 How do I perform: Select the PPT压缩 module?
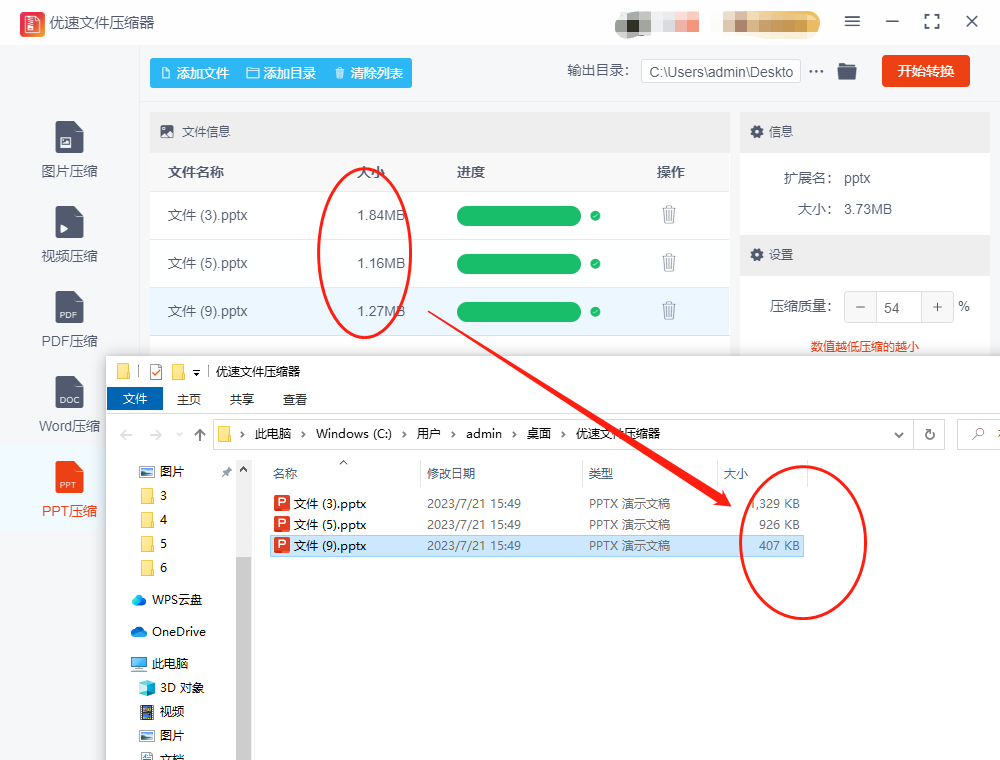tap(69, 490)
